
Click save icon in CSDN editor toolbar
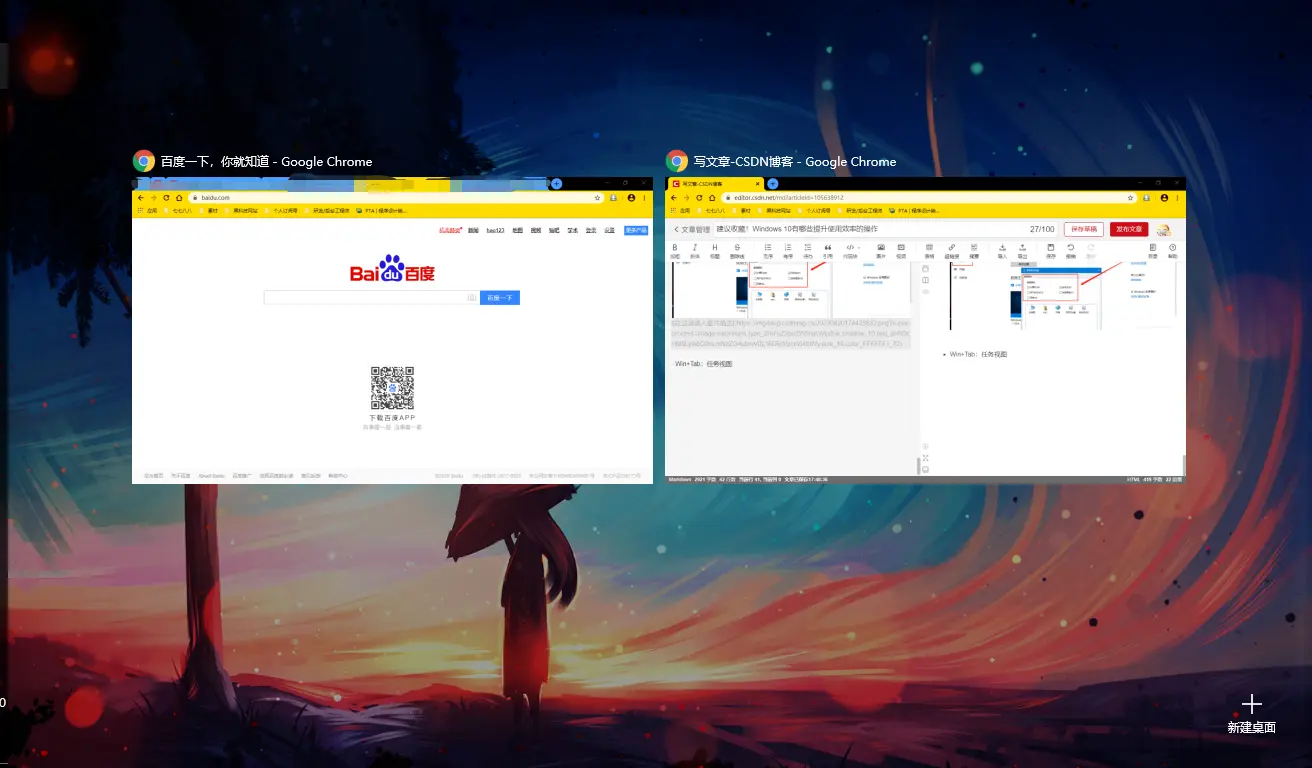tap(1051, 247)
